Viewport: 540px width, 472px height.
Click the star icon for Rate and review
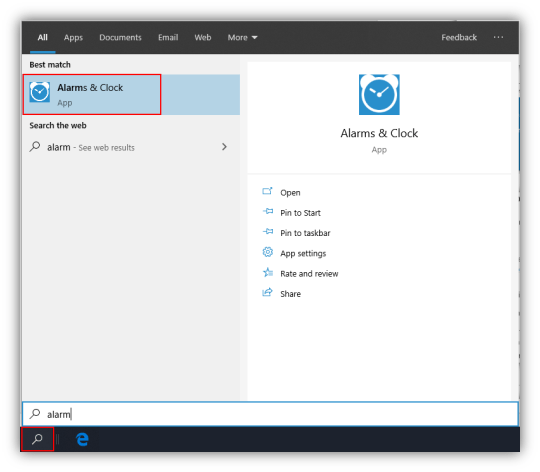pos(268,273)
